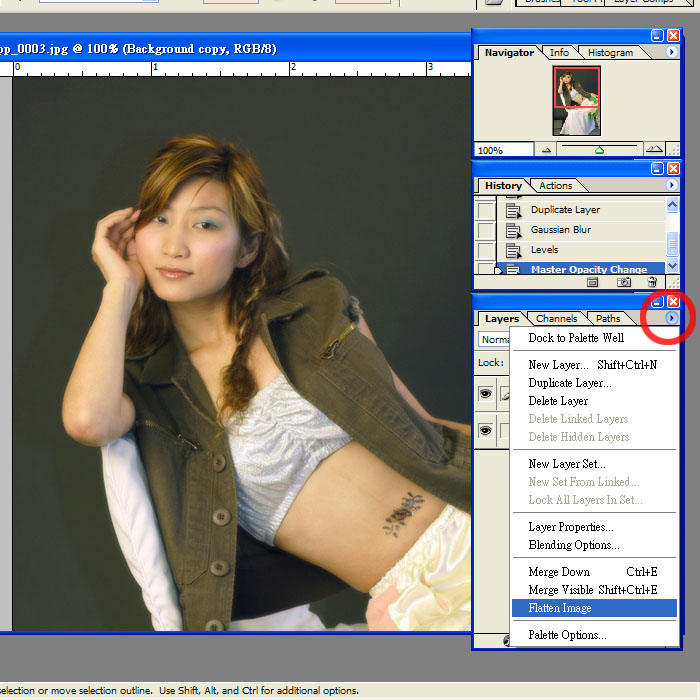Image resolution: width=700 pixels, height=700 pixels.
Task: Click the Navigator zoom out mountain icon
Action: [x=547, y=150]
